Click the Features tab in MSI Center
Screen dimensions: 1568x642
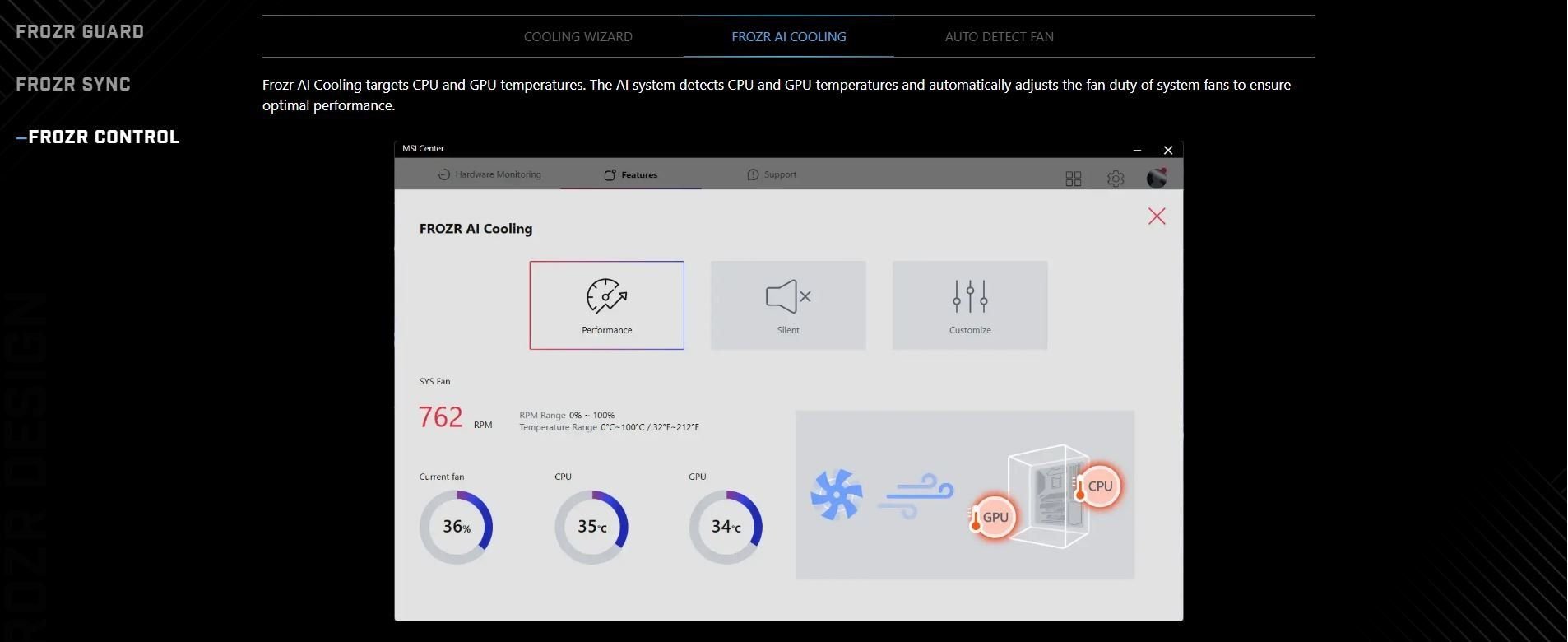(631, 174)
